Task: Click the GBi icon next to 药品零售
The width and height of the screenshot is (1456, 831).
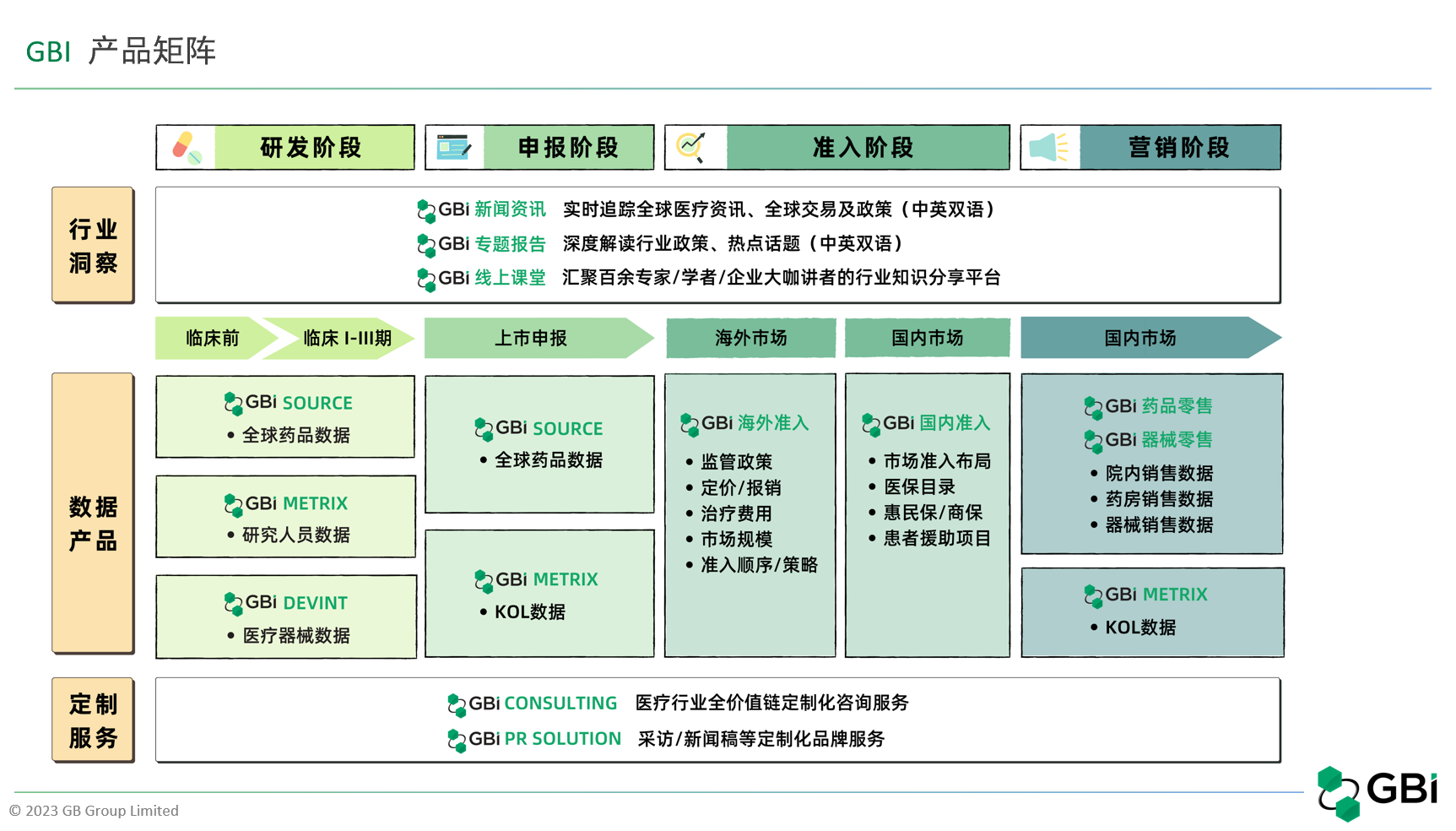Action: coord(1095,407)
